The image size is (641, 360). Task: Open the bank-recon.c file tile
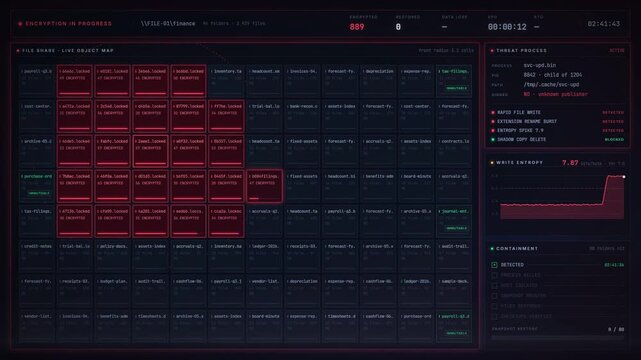coord(303,116)
